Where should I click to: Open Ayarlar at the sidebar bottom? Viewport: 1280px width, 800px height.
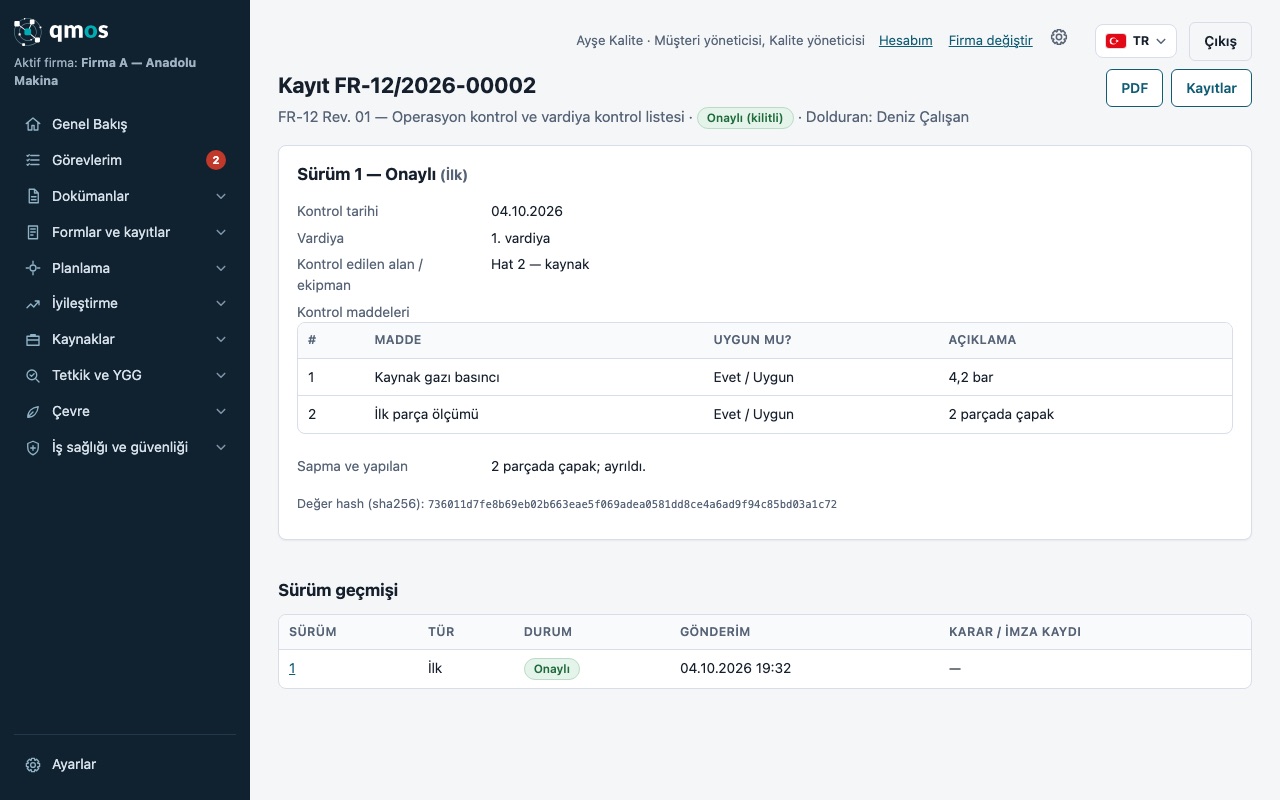pos(125,765)
